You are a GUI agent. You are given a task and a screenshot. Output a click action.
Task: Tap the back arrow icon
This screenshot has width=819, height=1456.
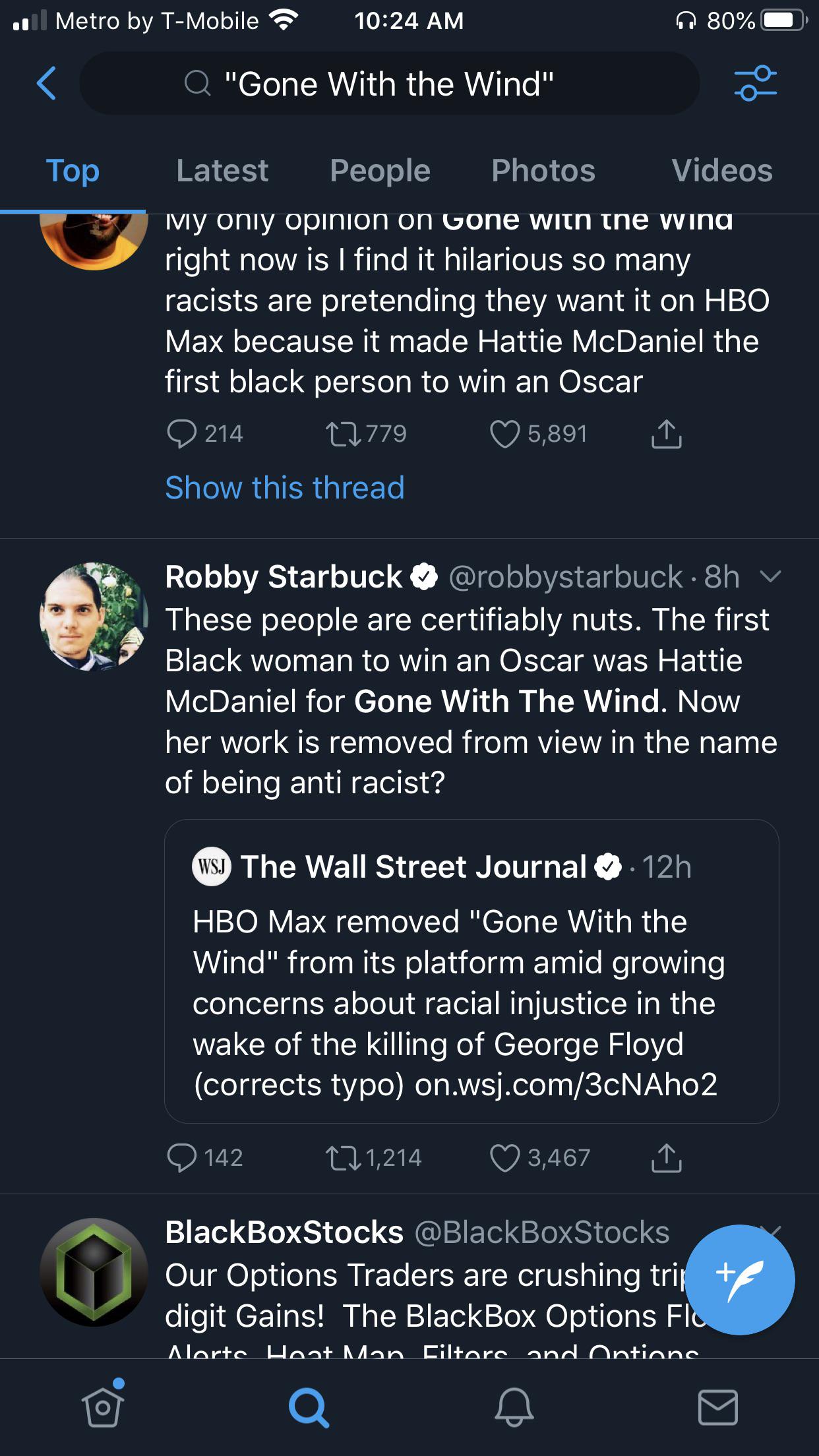tap(46, 83)
